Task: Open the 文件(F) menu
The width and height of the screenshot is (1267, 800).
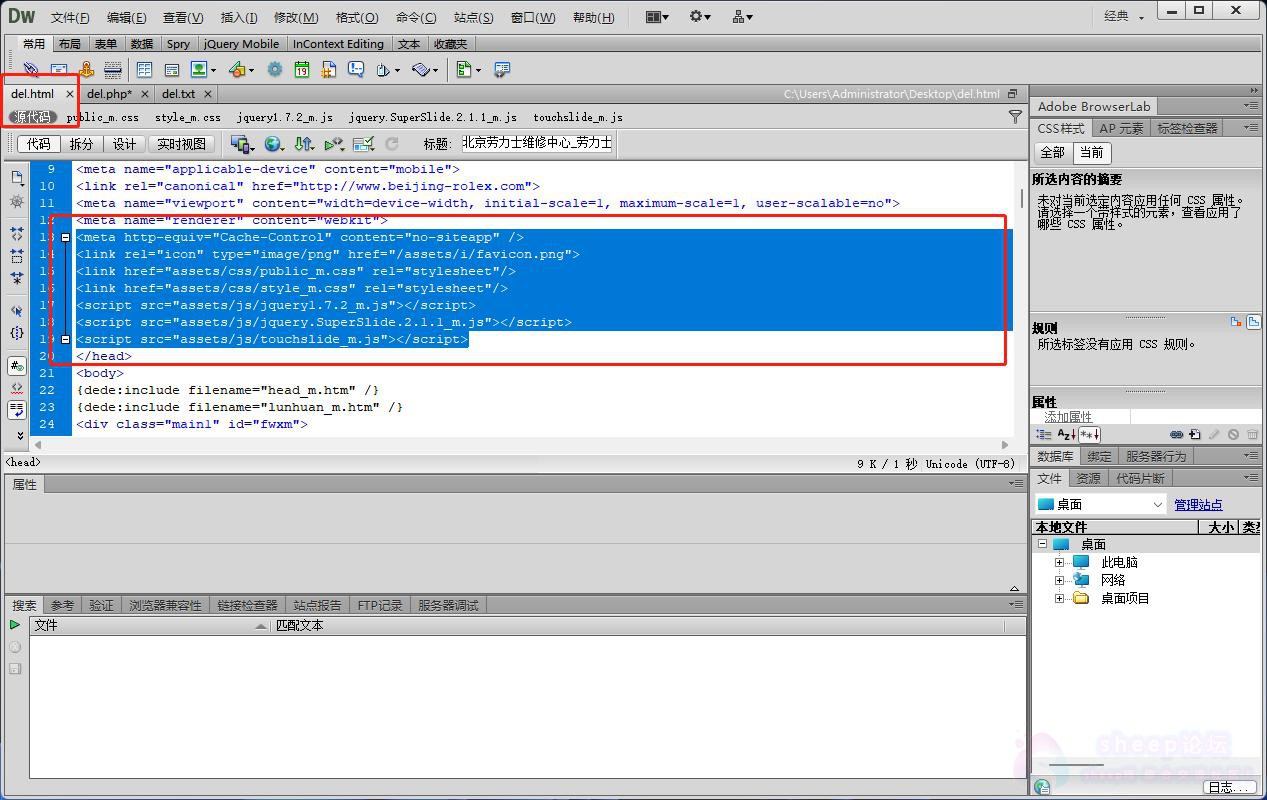Action: click(x=70, y=17)
